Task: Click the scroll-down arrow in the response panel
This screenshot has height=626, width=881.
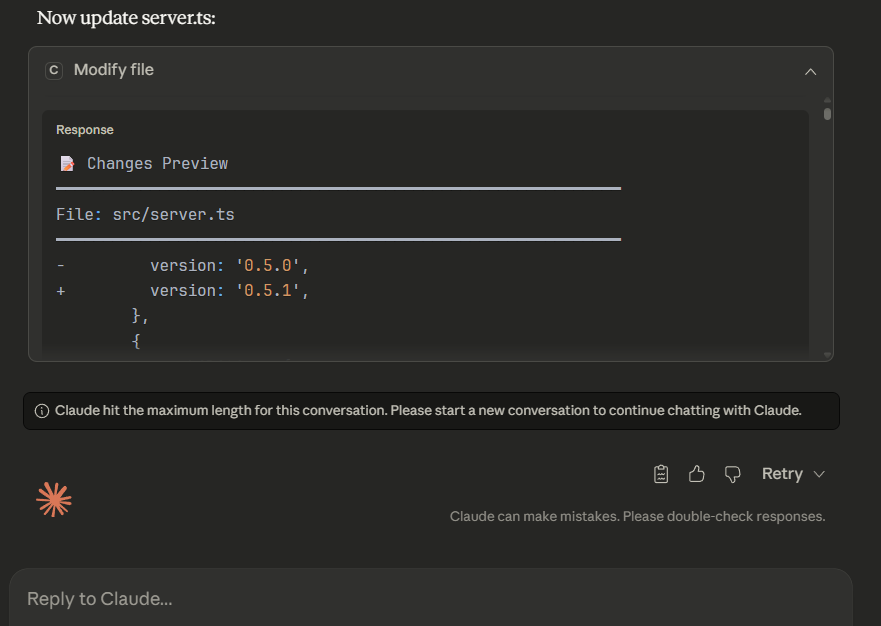Action: point(827,354)
